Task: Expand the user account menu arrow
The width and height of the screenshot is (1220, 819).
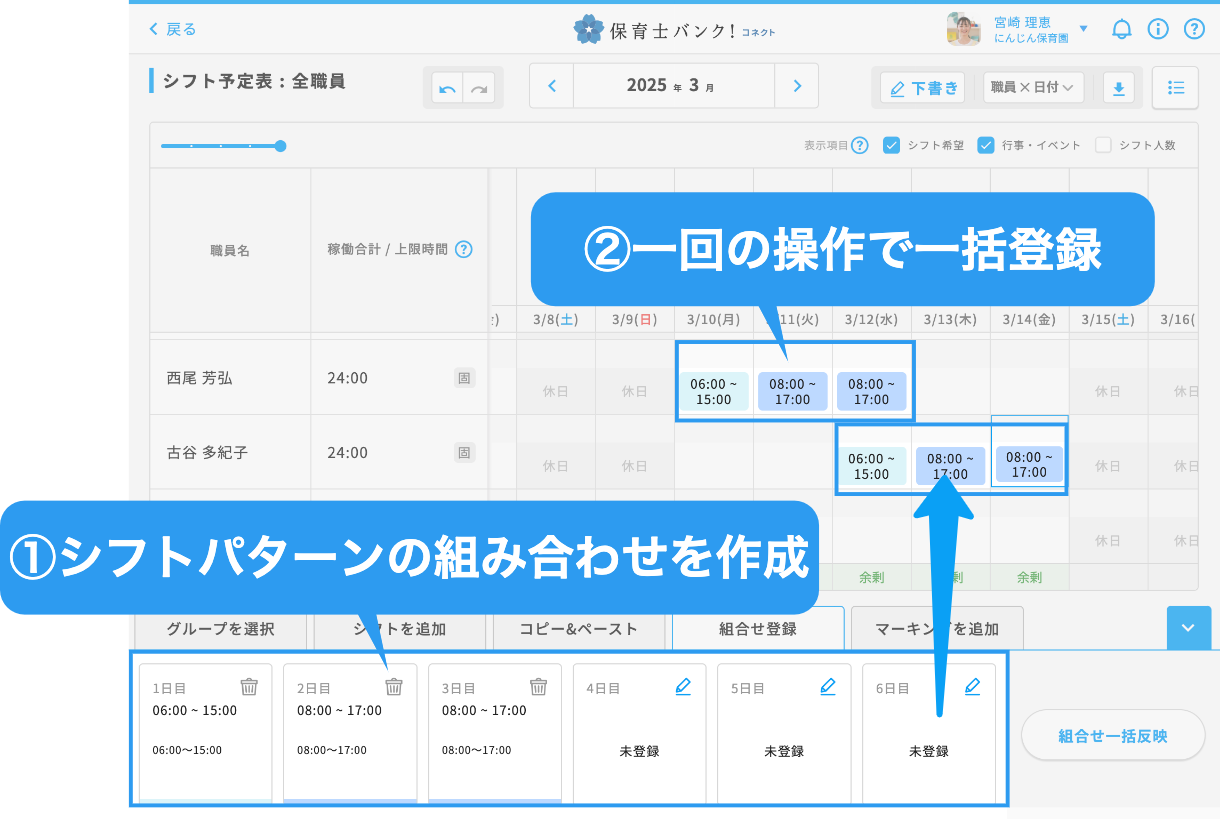Action: coord(1083,29)
